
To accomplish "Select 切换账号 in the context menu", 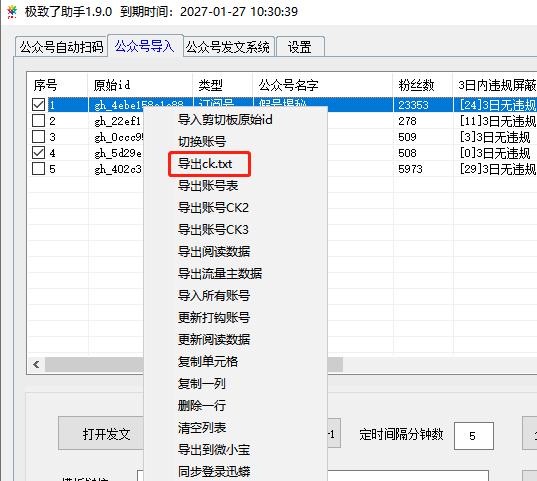I will [x=202, y=142].
